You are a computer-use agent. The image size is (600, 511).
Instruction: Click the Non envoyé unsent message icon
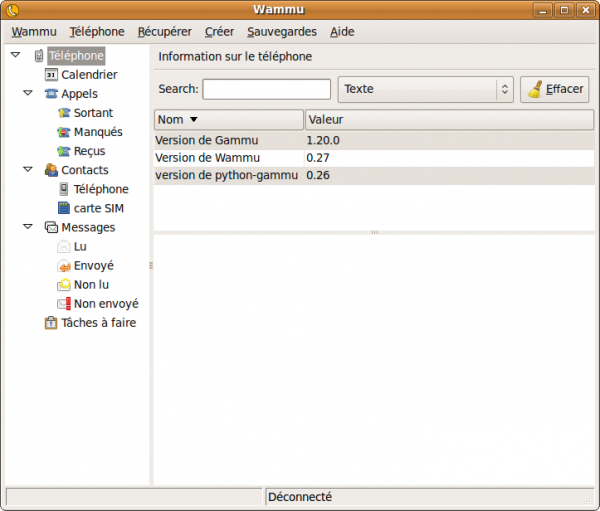point(64,304)
